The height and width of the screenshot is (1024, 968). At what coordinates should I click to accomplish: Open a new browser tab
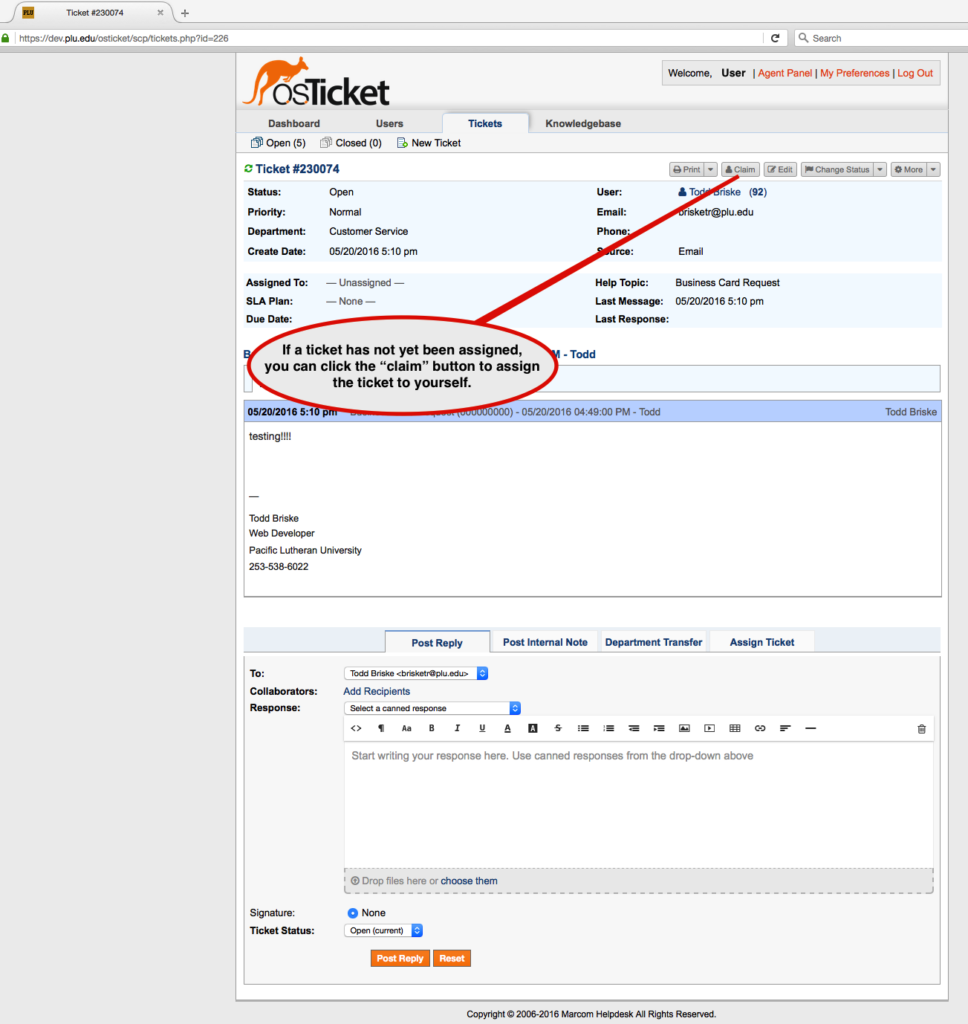185,12
